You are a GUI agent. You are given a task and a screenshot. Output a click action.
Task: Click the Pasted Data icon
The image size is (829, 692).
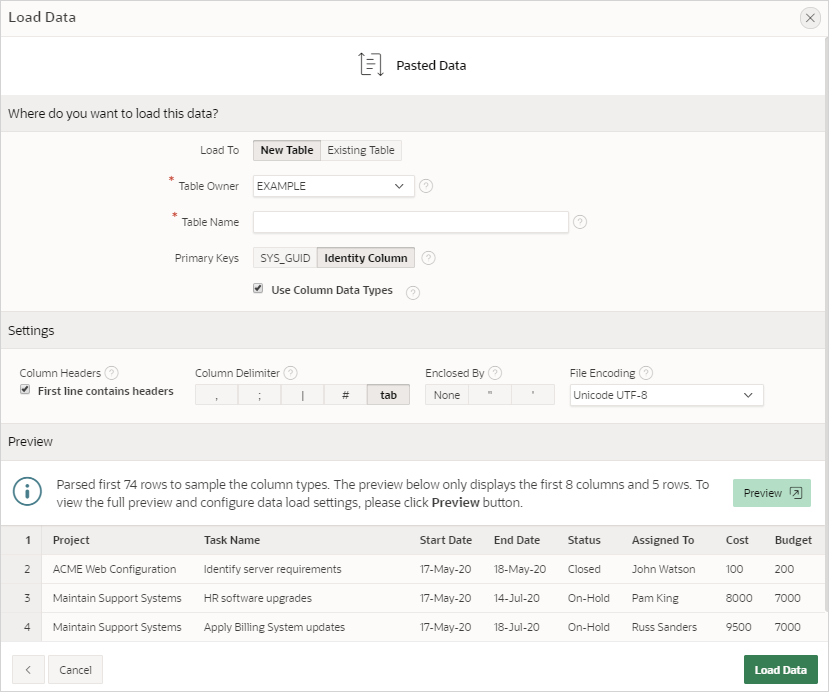coord(371,64)
